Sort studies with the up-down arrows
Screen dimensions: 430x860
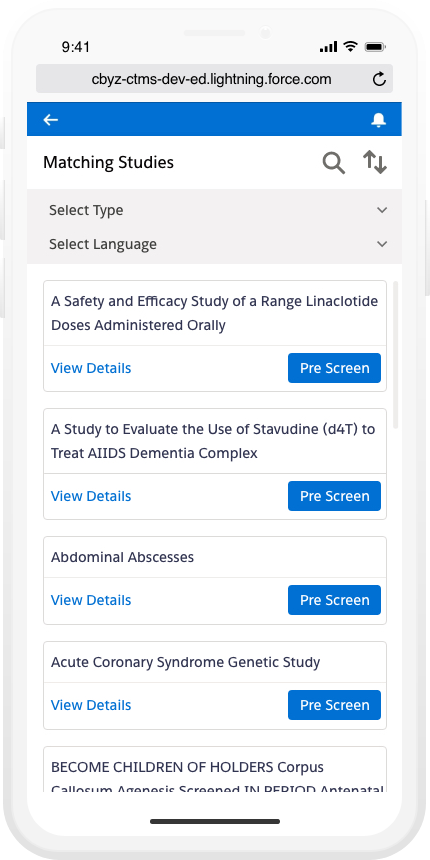coord(375,162)
